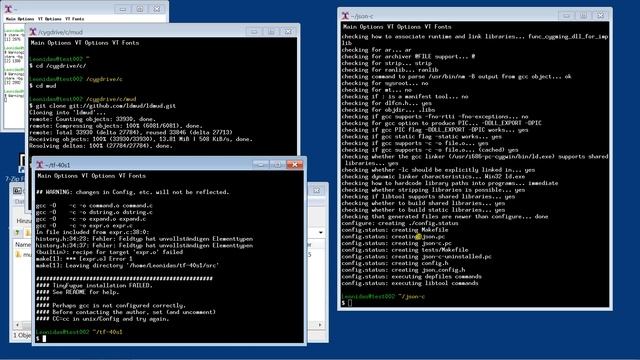Open VT Options menu in ~/tf-40s1 window

click(98, 176)
